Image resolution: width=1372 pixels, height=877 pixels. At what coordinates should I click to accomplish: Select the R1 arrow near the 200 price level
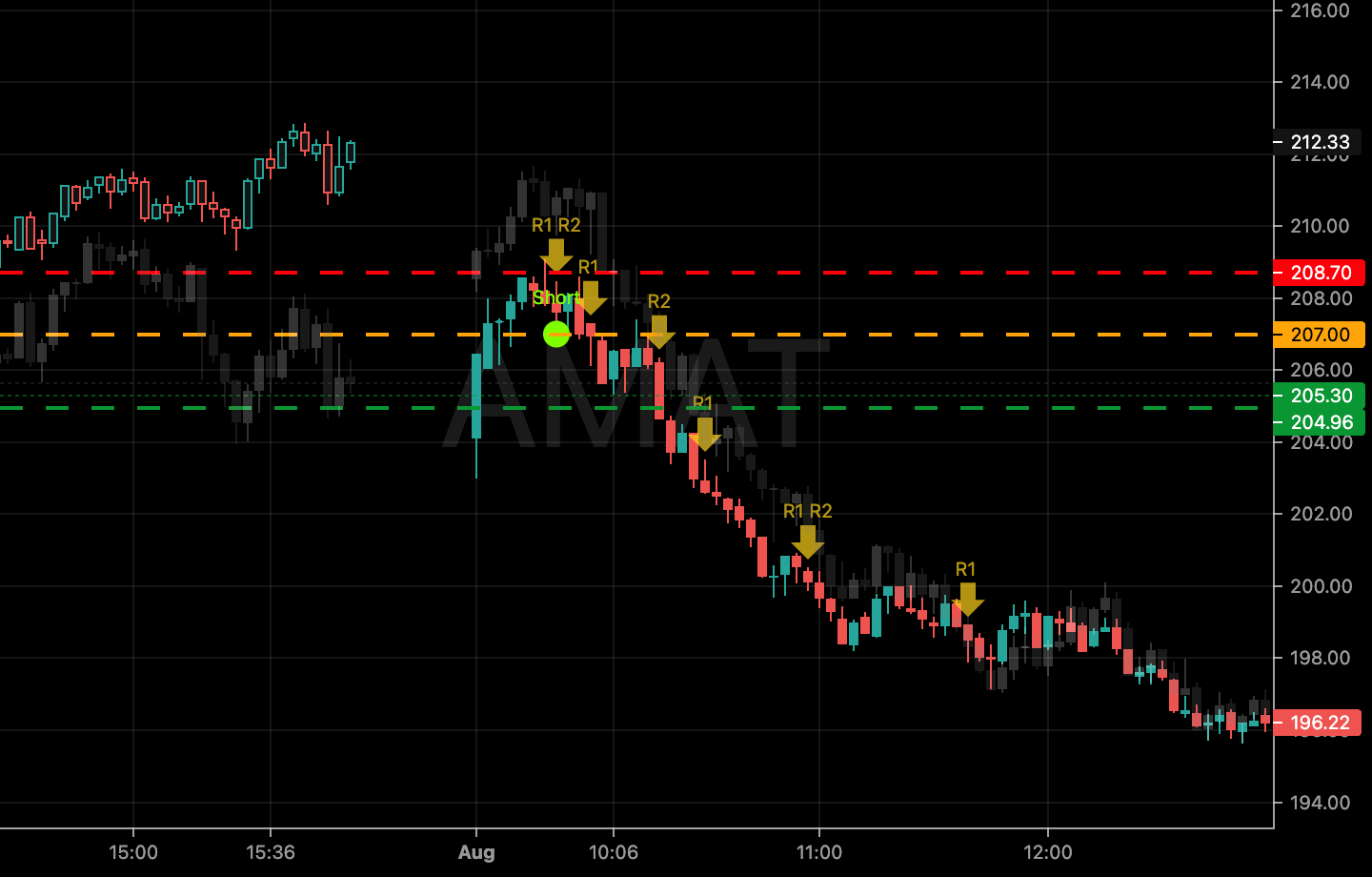(x=967, y=599)
